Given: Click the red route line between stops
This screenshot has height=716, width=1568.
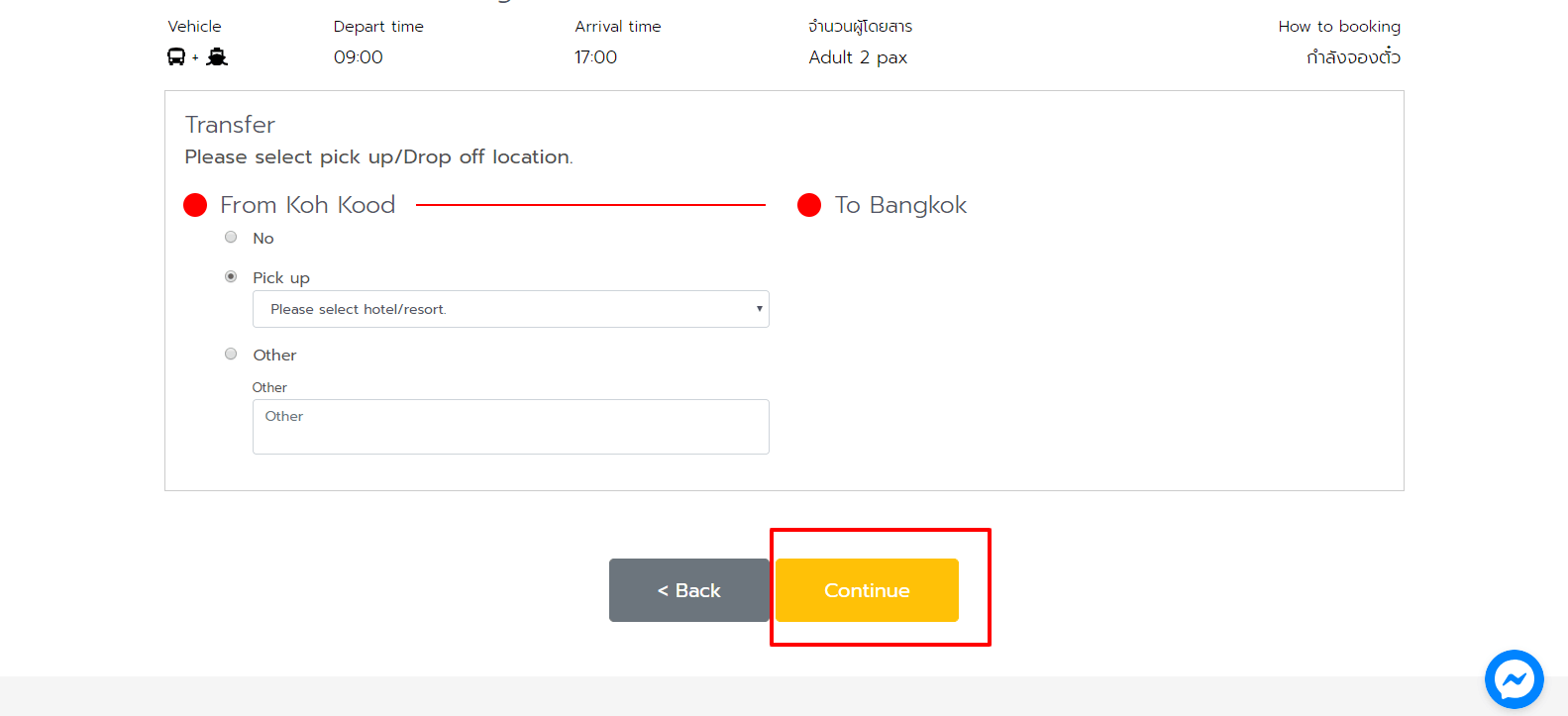Looking at the screenshot, I should pos(590,205).
